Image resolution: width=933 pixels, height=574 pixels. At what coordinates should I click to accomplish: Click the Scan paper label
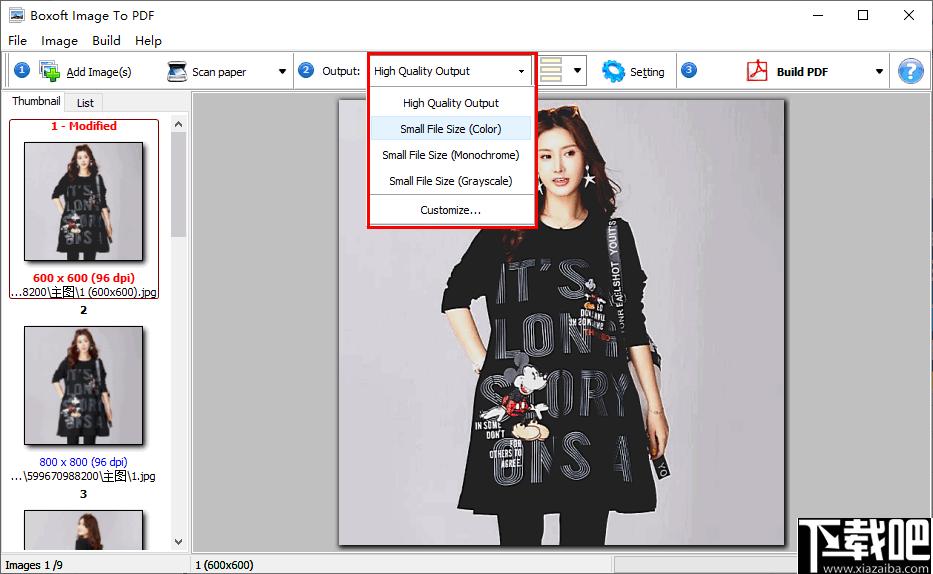[219, 72]
